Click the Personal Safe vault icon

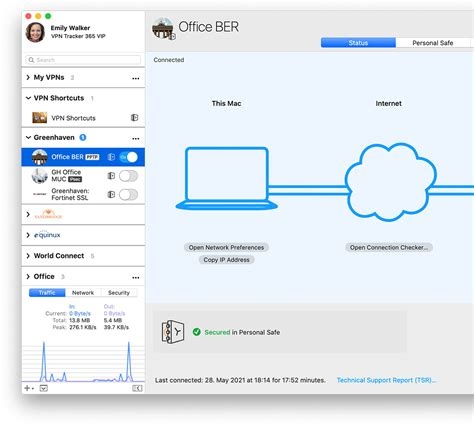[173, 332]
